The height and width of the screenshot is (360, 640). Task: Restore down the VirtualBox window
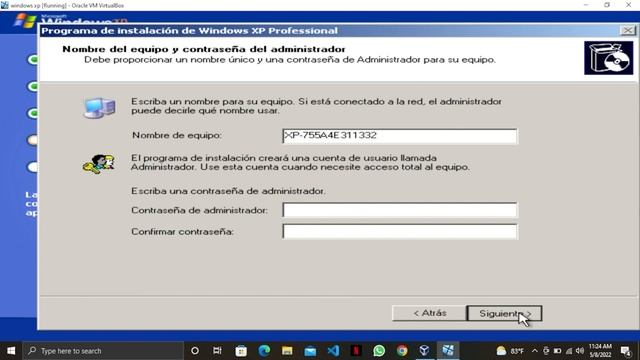[x=607, y=5]
